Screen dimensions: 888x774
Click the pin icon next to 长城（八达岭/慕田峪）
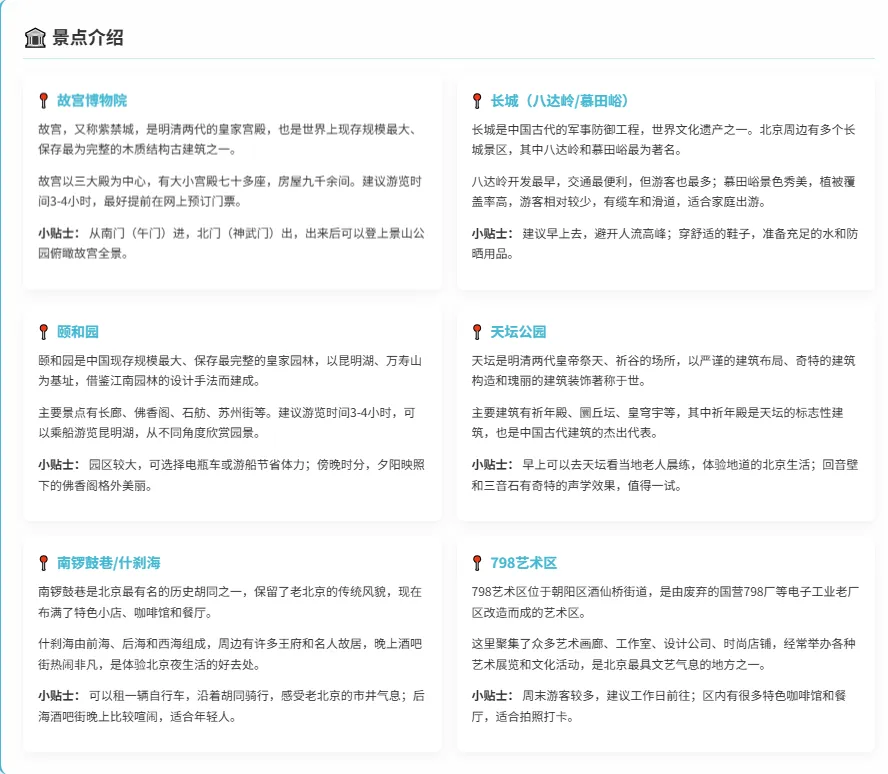click(477, 101)
